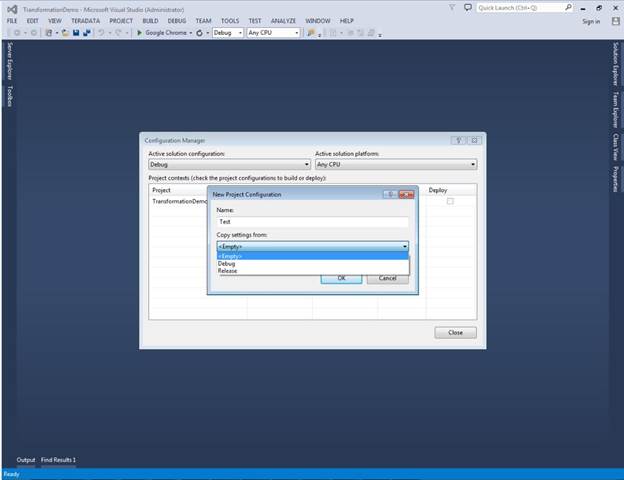Click New Project Configuration help icon

[x=390, y=194]
